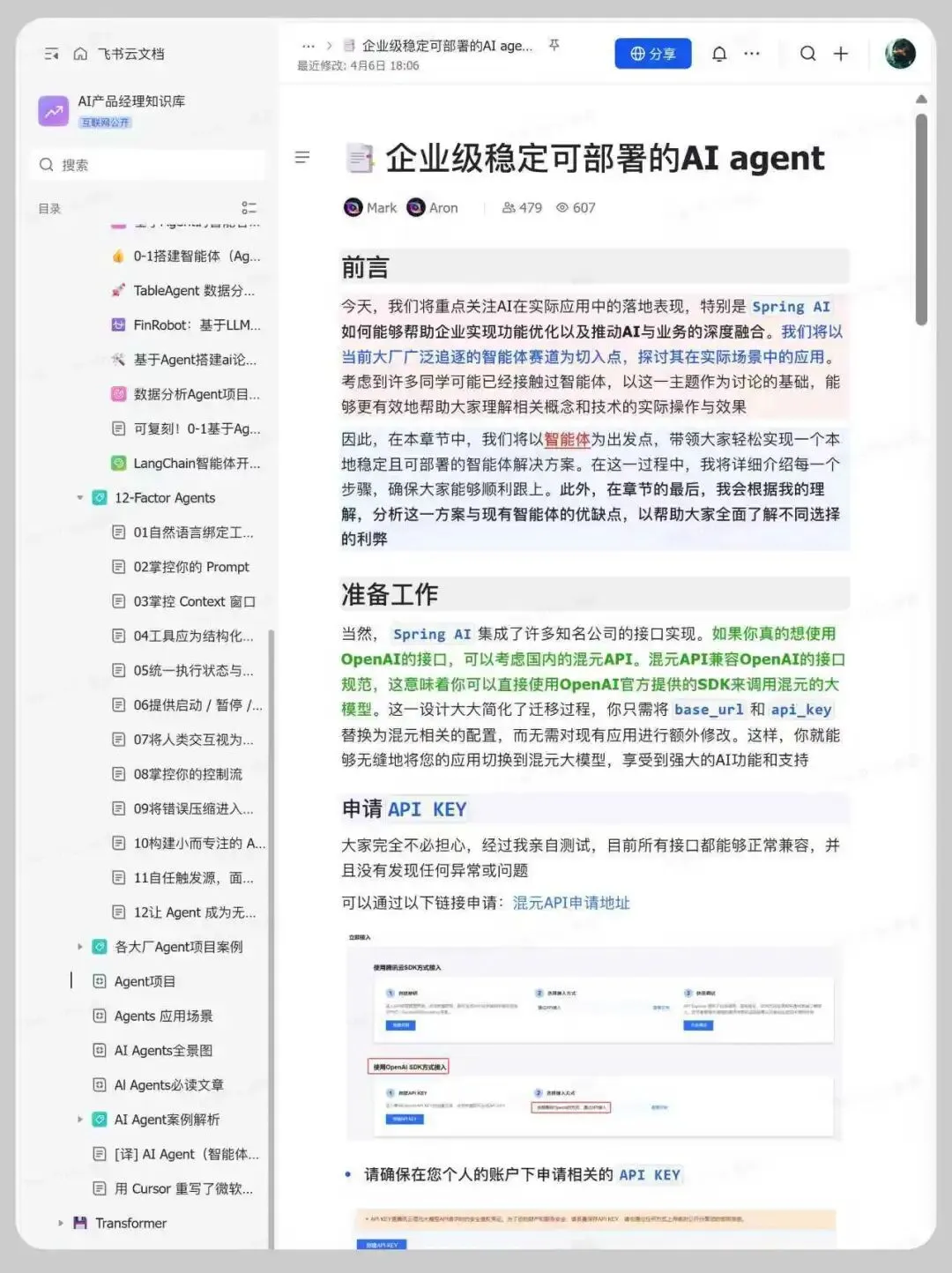952x1273 pixels.
Task: Click scroll-up arrow at page top right
Action: coord(921,99)
